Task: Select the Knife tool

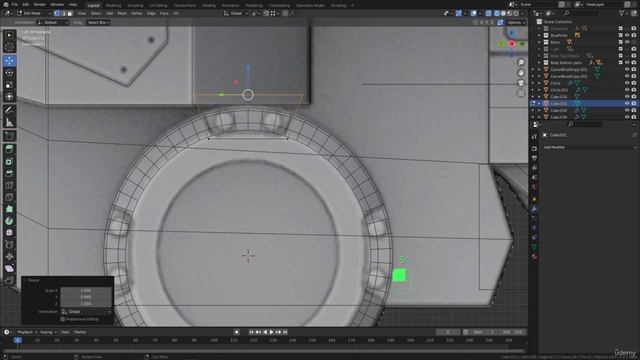Action: pos(9,197)
